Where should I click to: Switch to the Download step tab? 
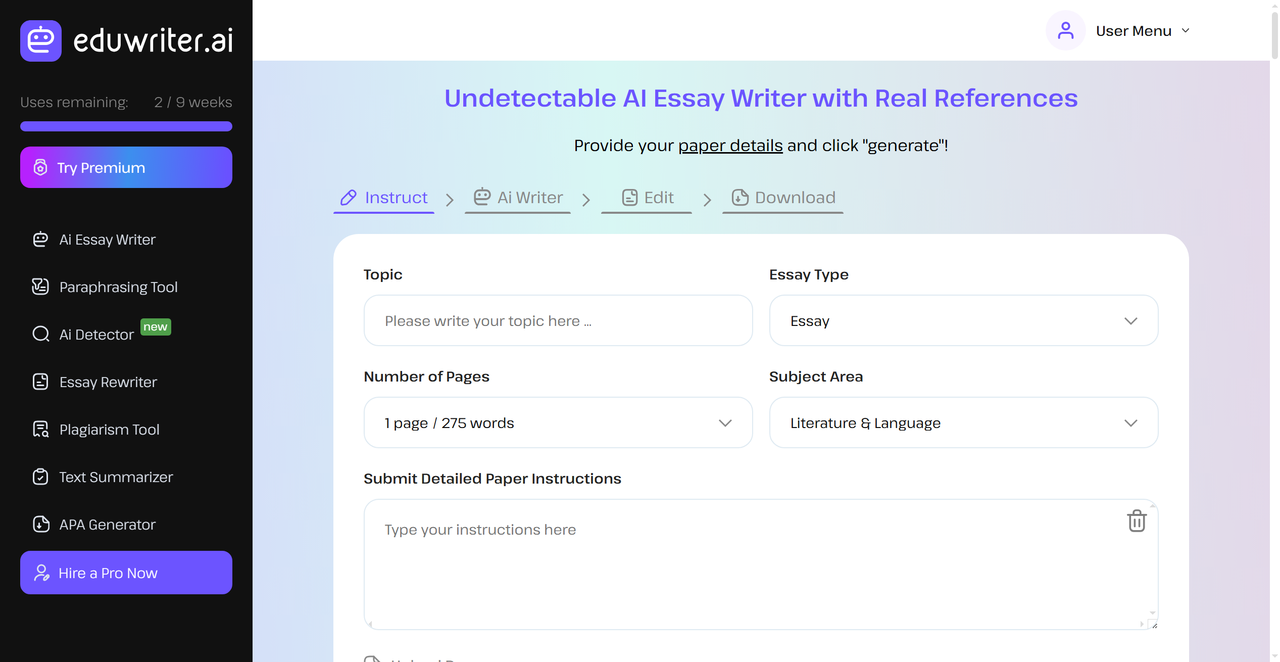(783, 198)
